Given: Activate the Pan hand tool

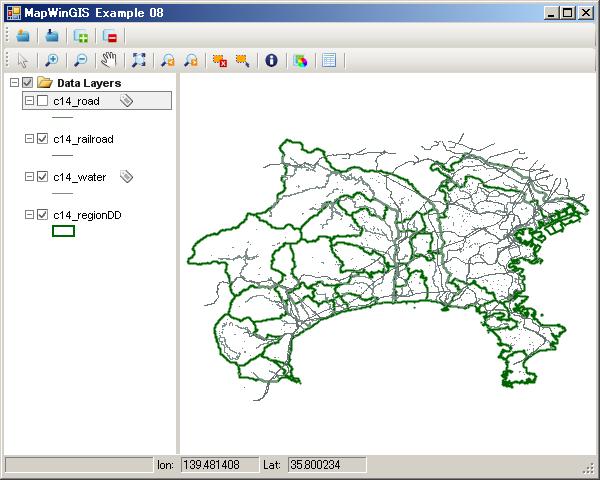Looking at the screenshot, I should click(x=109, y=60).
